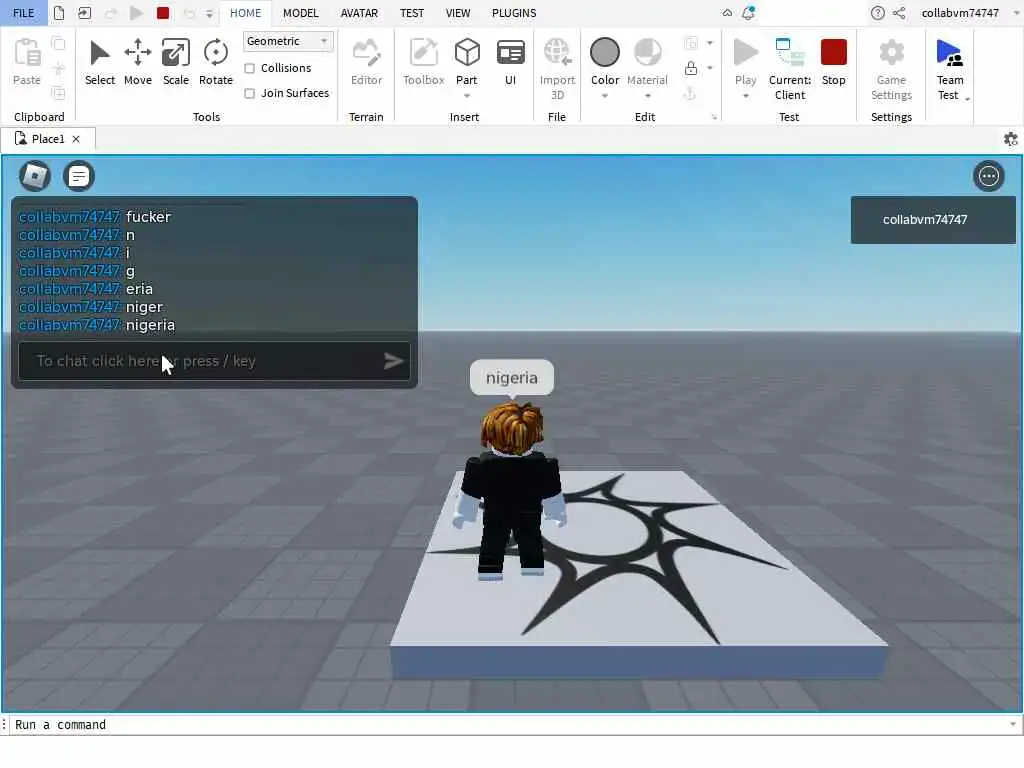Expand the Play dropdown arrow
Viewport: 1024px width, 768px height.
746,96
